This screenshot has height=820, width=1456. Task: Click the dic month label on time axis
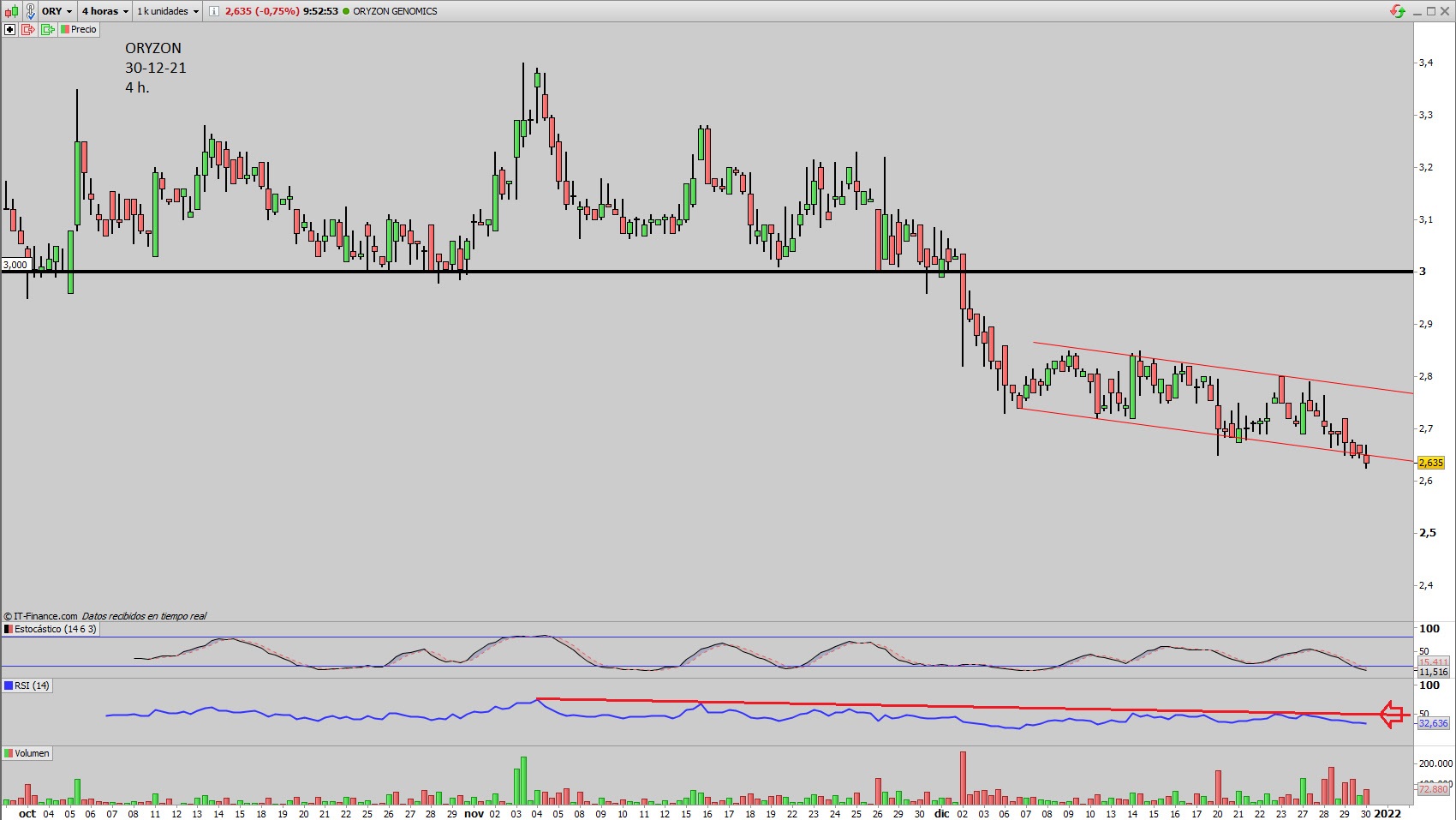(x=941, y=813)
